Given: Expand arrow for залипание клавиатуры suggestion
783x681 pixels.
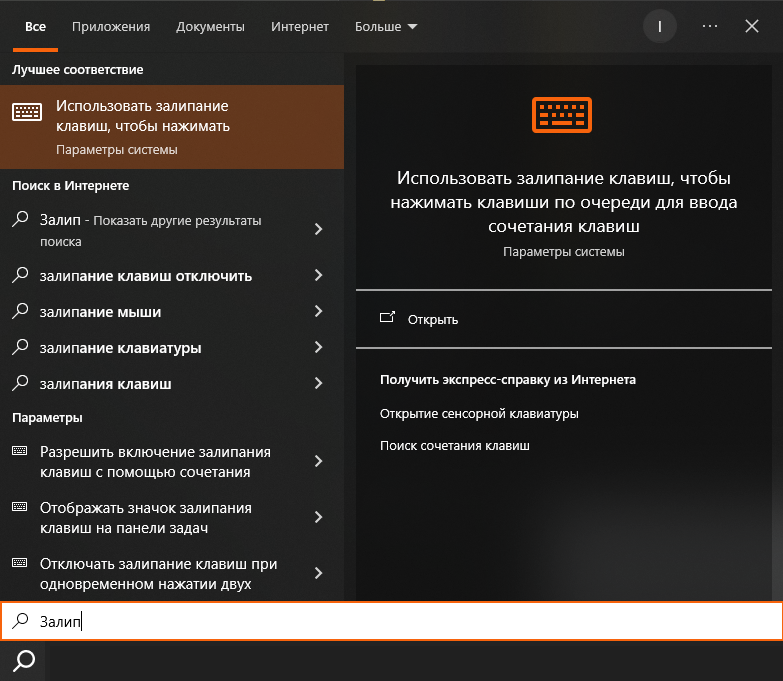Looking at the screenshot, I should coord(319,347).
